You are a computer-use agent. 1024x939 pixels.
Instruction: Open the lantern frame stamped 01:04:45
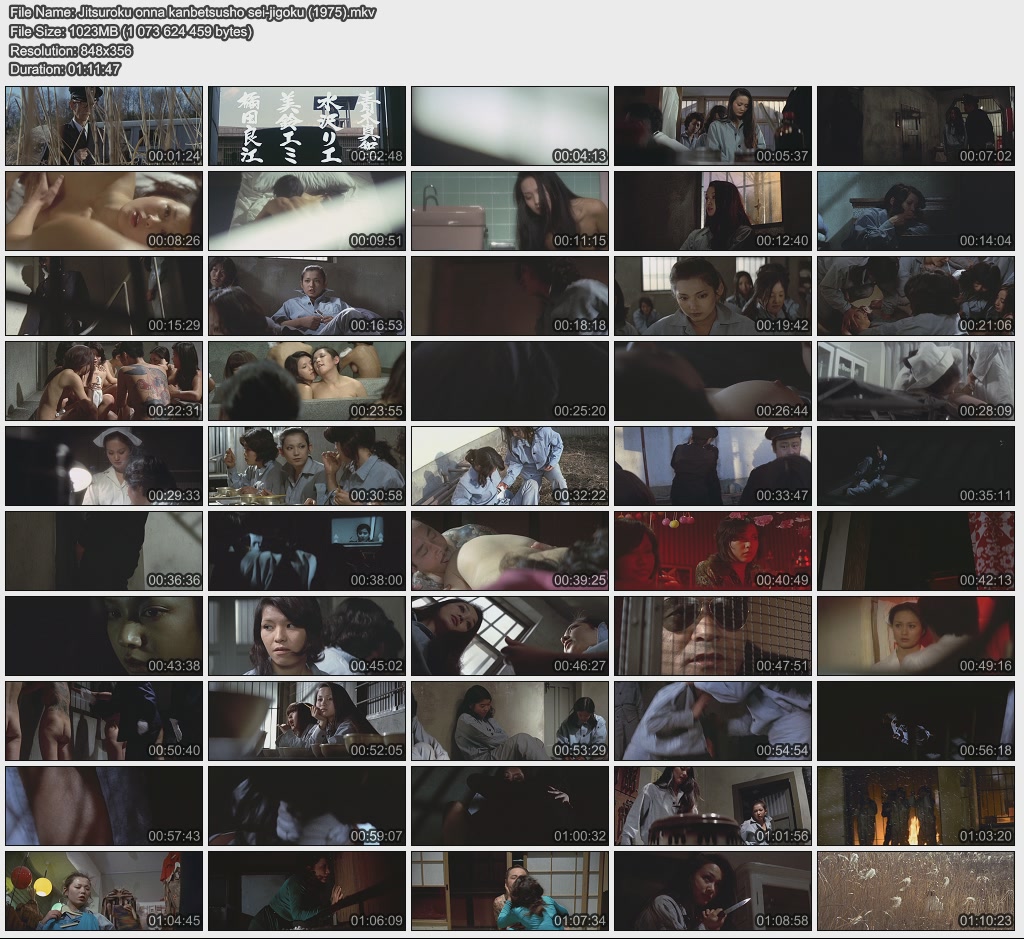tap(104, 891)
